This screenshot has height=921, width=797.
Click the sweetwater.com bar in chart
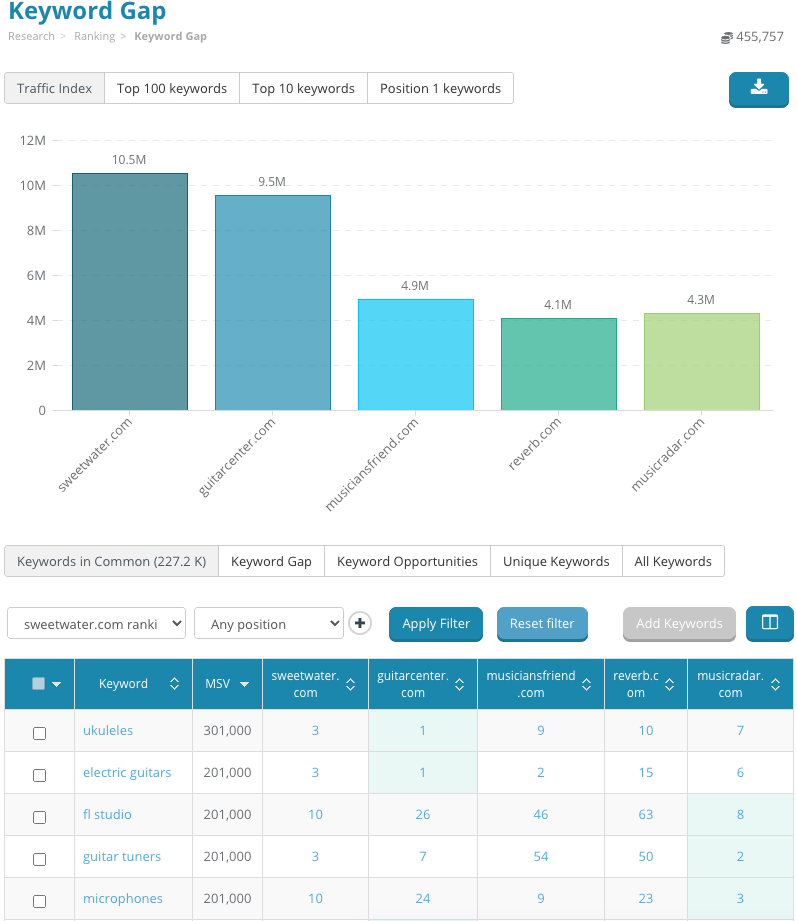(129, 291)
